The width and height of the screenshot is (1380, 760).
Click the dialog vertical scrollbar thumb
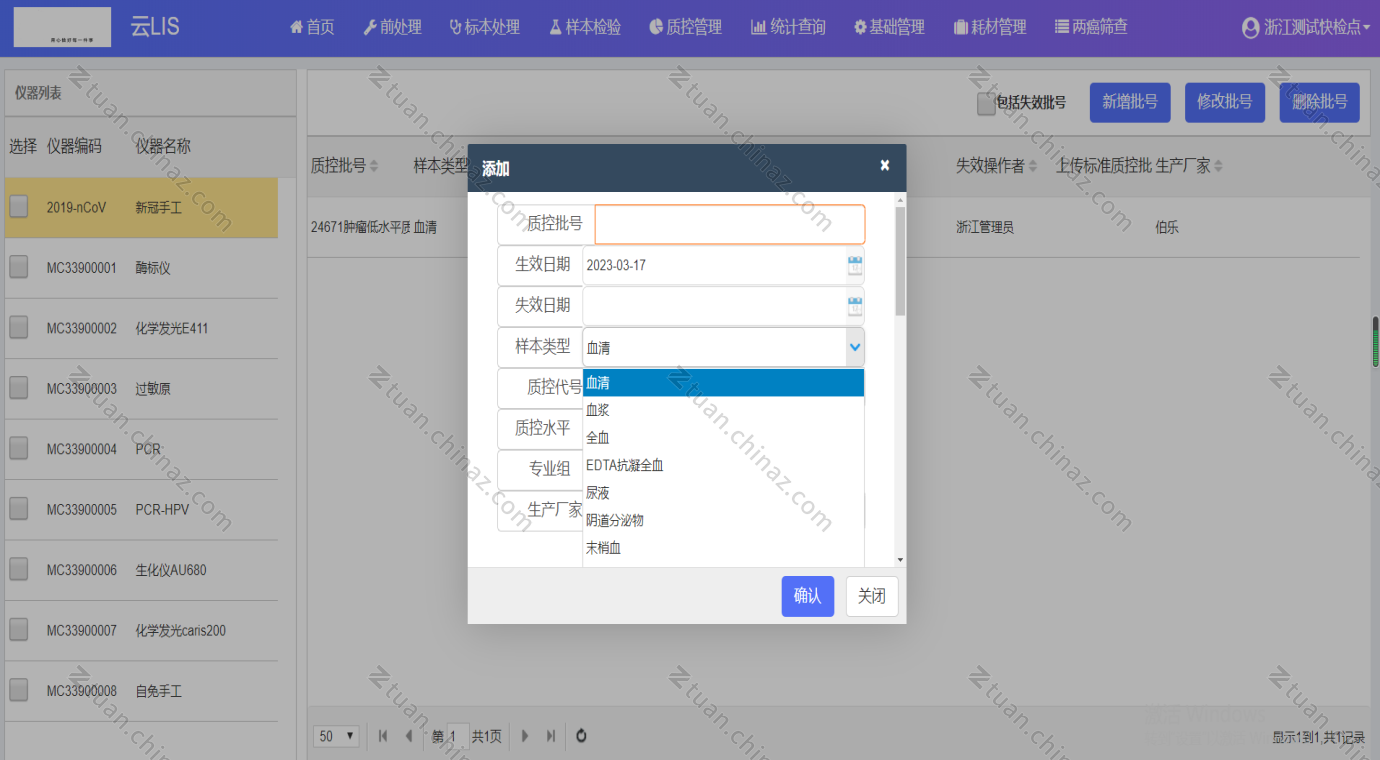pyautogui.click(x=900, y=262)
